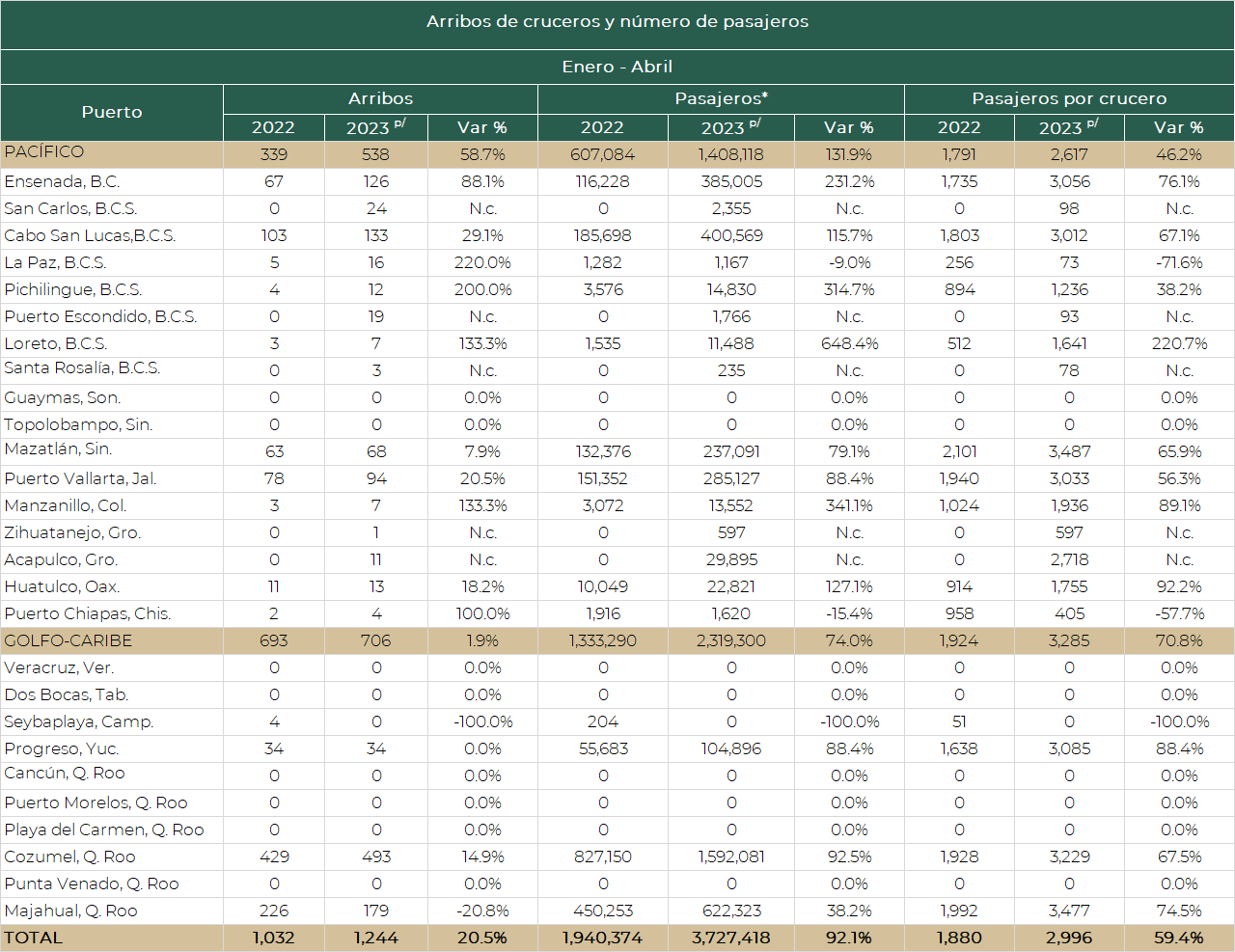Click total passengers per cruise variation 59.4%
Viewport: 1235px width, 952px height.
(x=1179, y=938)
